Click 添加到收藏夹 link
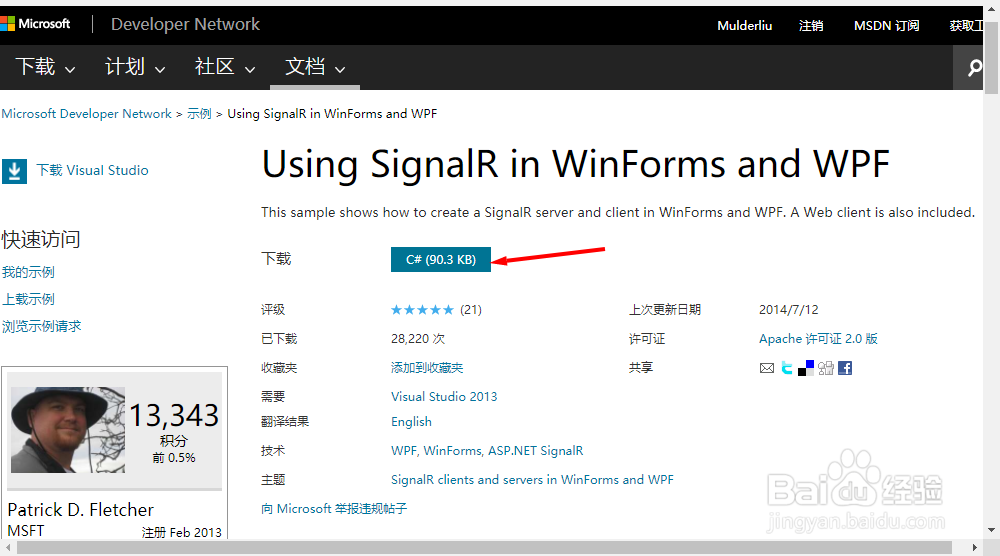 point(427,368)
